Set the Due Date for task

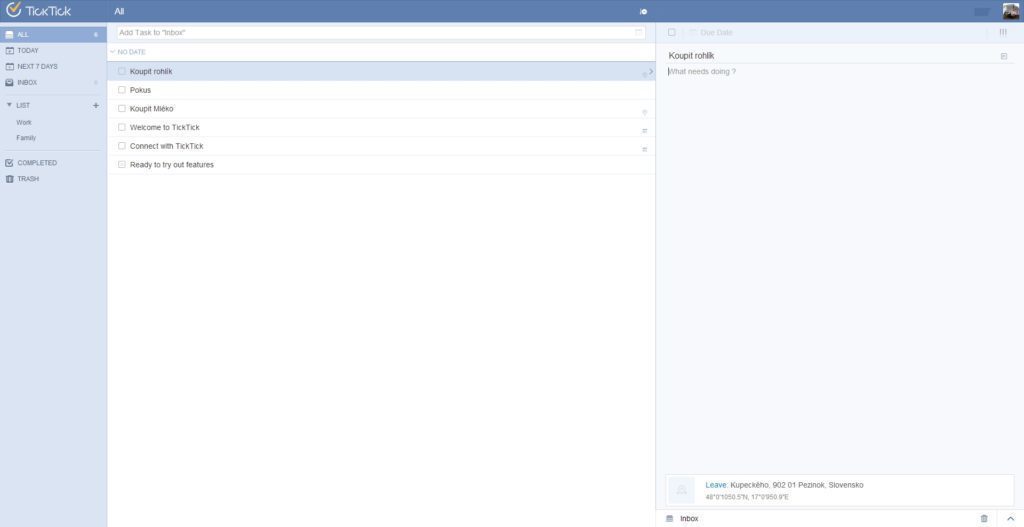pyautogui.click(x=716, y=32)
